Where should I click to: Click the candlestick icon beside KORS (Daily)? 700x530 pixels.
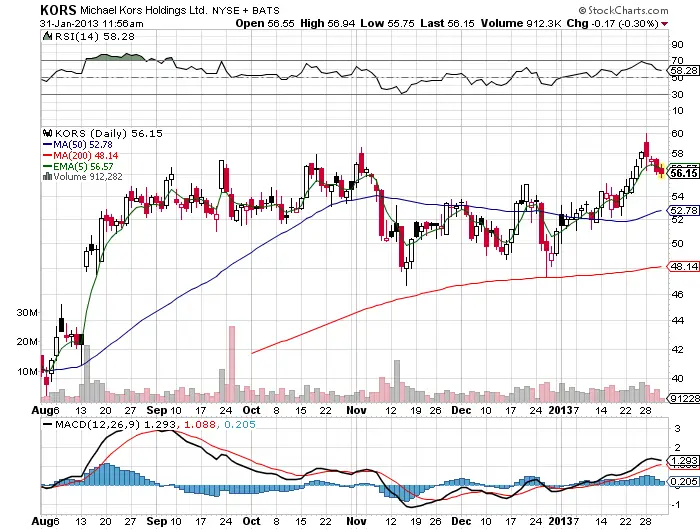[47, 133]
